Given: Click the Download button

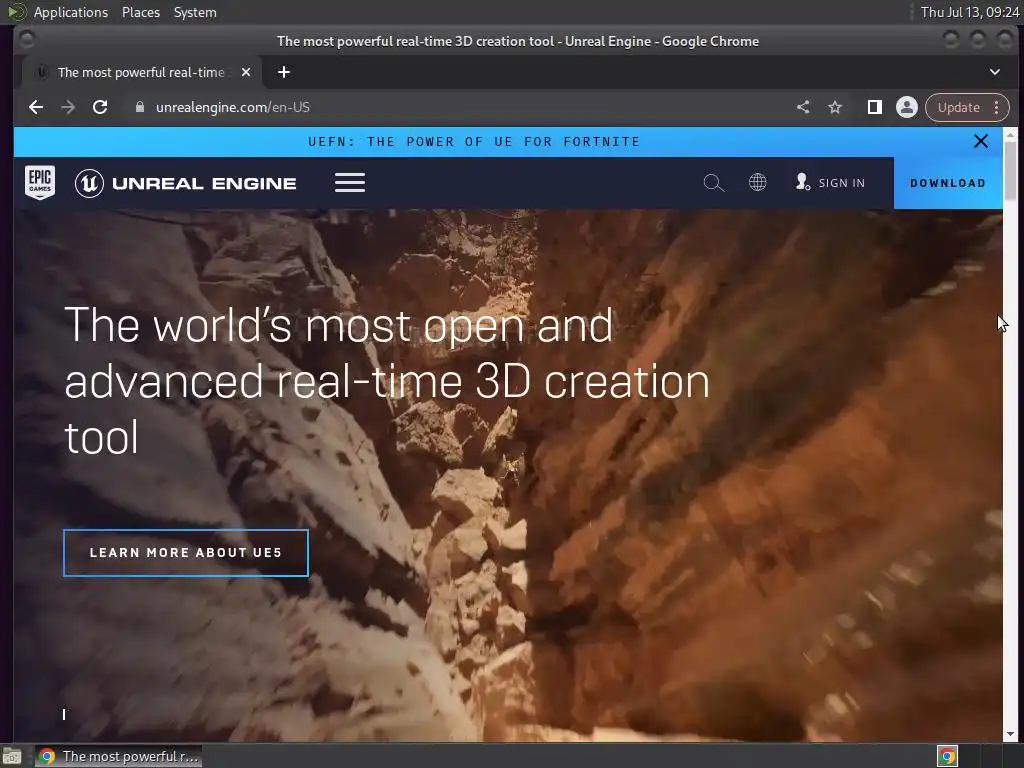Looking at the screenshot, I should 948,183.
